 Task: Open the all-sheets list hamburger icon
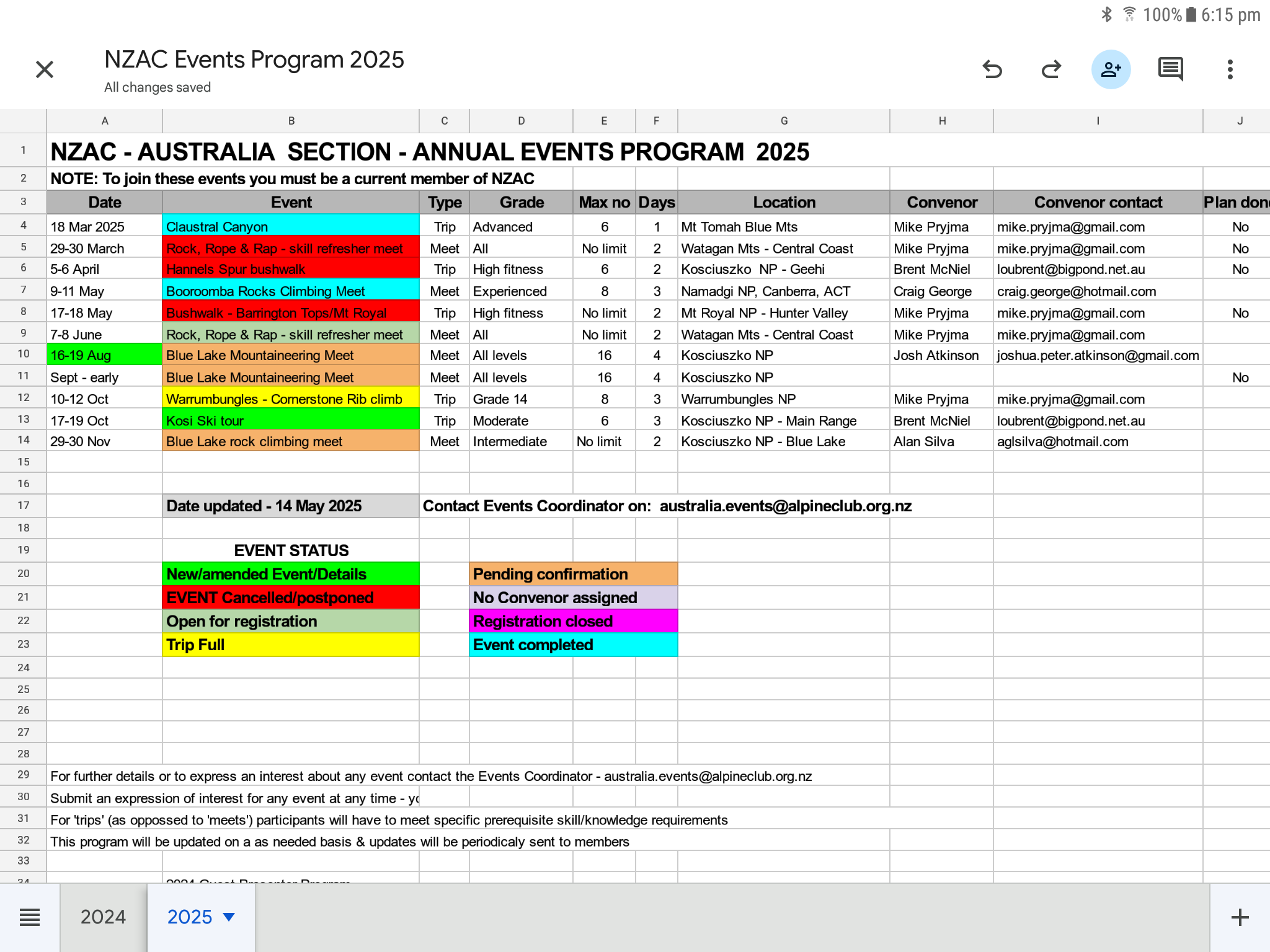(30, 917)
